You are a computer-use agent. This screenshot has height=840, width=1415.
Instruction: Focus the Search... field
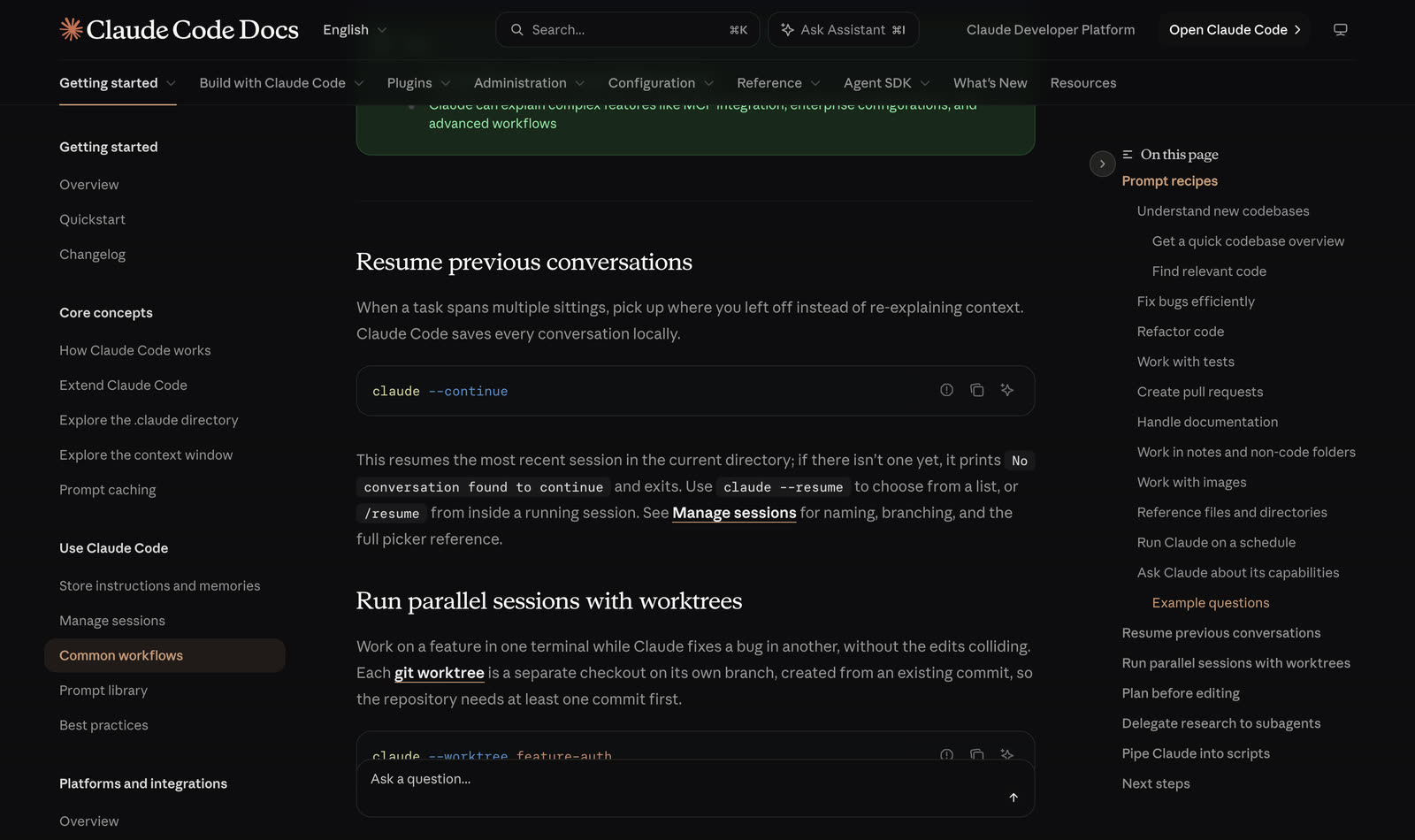click(628, 30)
